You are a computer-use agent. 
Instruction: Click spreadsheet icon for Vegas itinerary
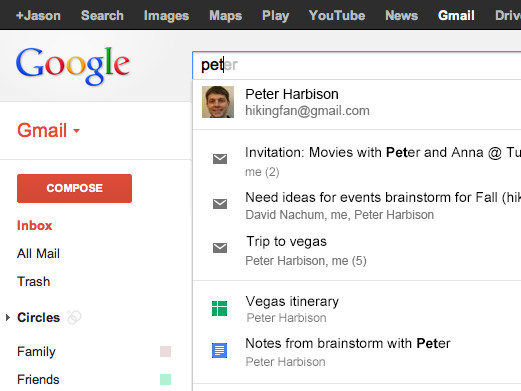219,308
